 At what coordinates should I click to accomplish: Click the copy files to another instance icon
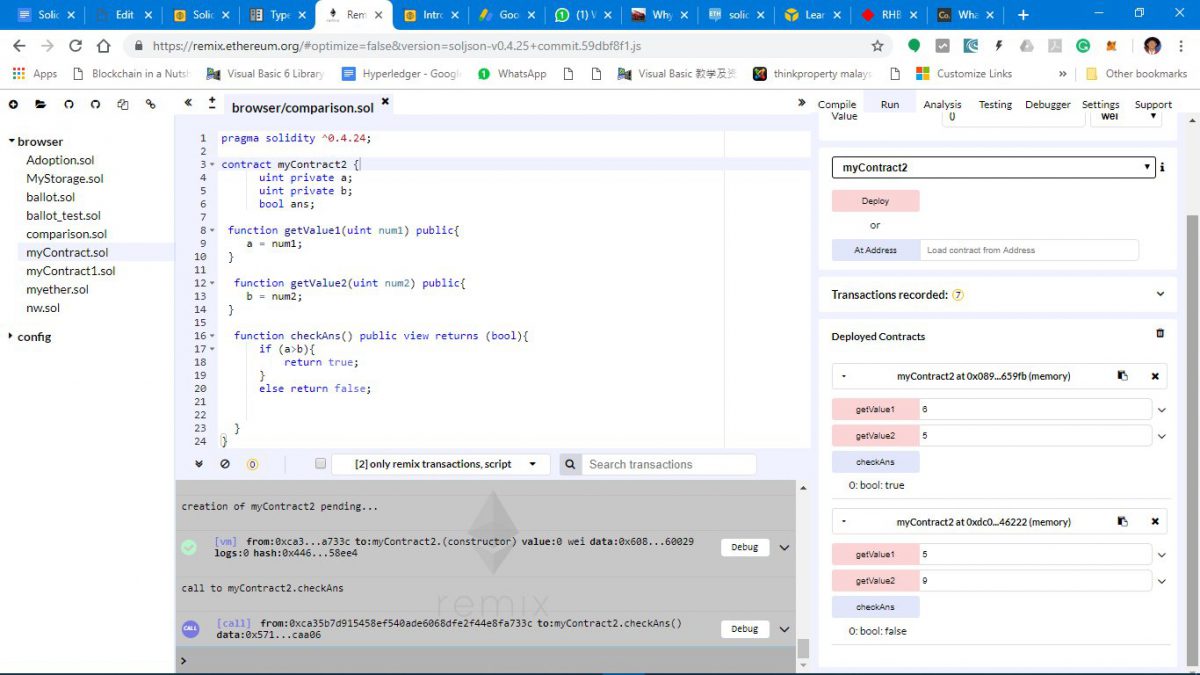pos(123,104)
